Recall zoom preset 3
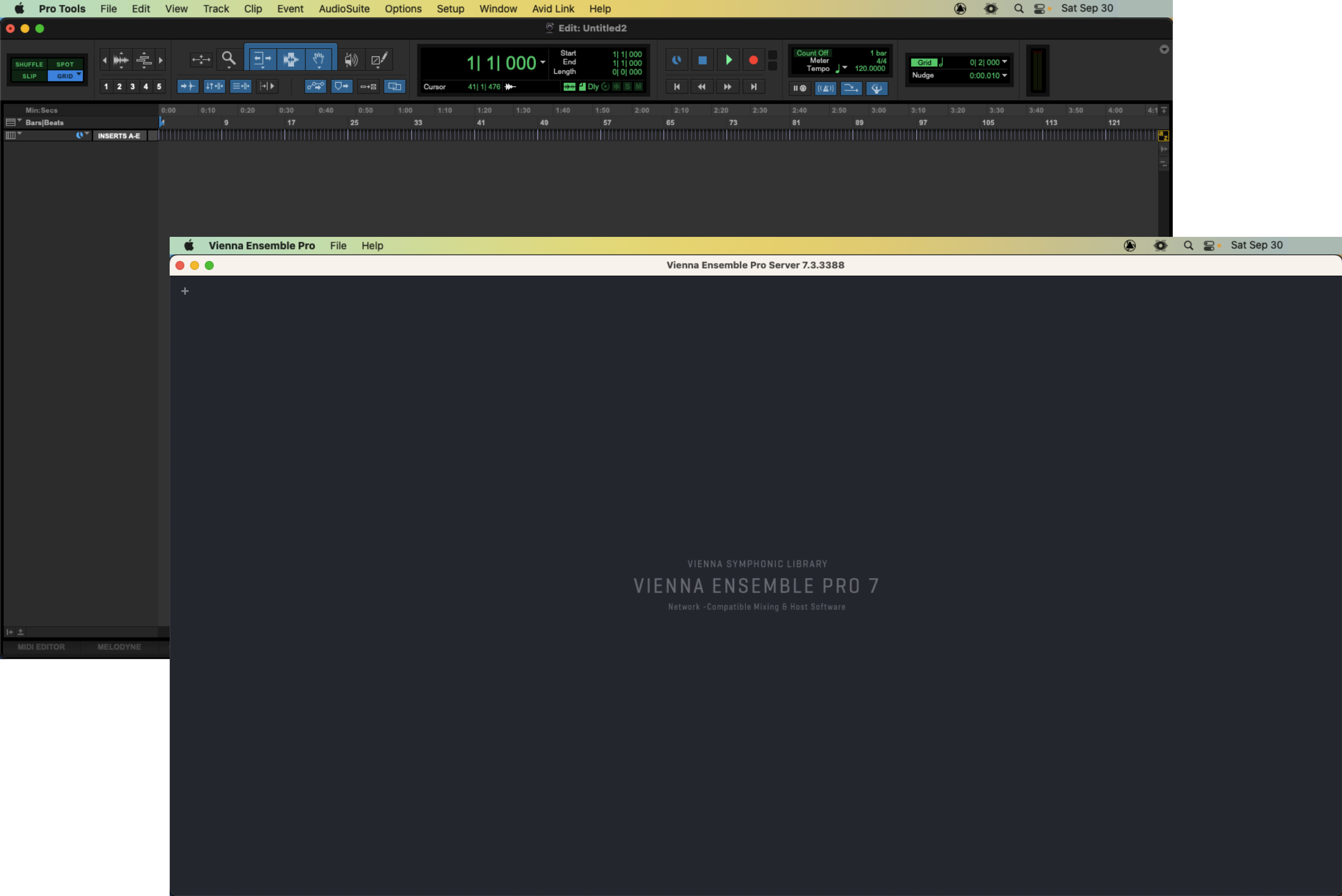 coord(132,87)
